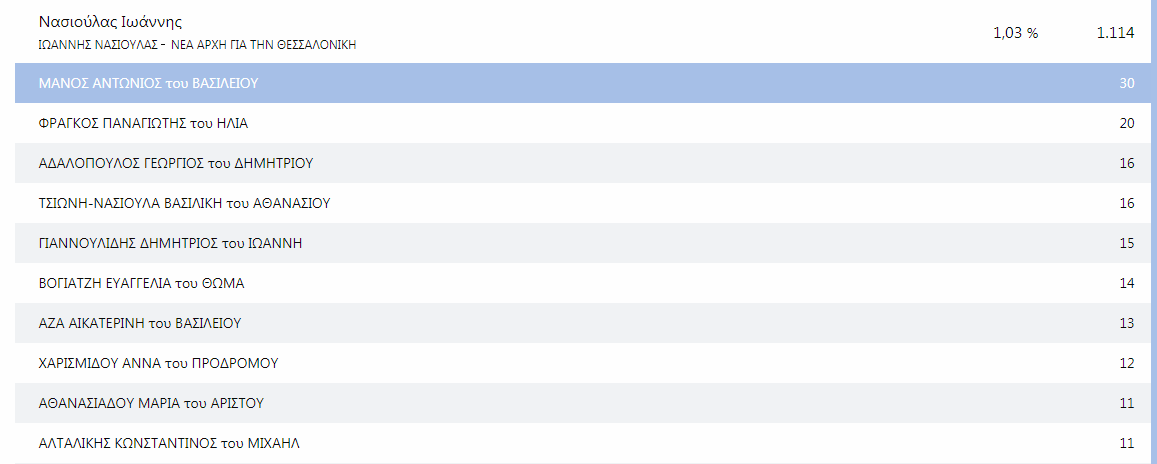1157x464 pixels.
Task: Click vote count 14 for ΒΟΓΙΑΤΖΗ ΕΥΑΓΓΕΛΙΑ
Action: pyautogui.click(x=1127, y=283)
